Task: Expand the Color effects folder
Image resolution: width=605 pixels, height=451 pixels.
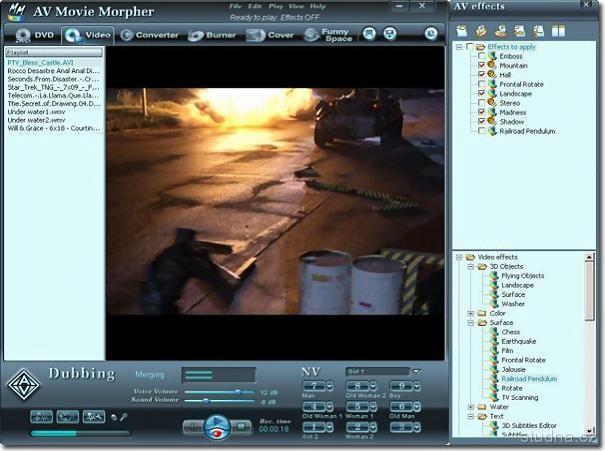Action: point(470,313)
